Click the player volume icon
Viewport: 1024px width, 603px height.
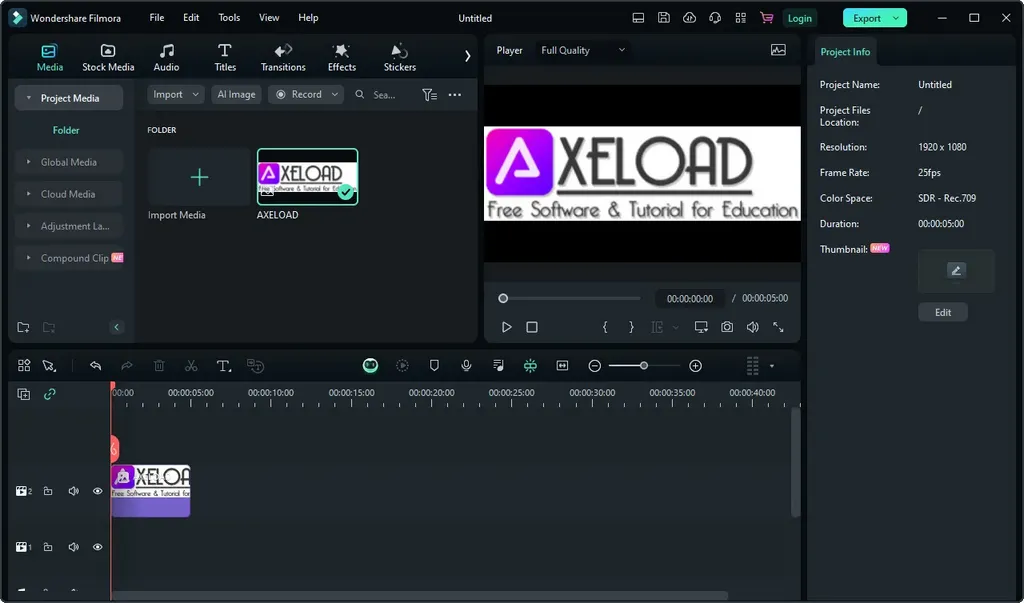pos(752,327)
